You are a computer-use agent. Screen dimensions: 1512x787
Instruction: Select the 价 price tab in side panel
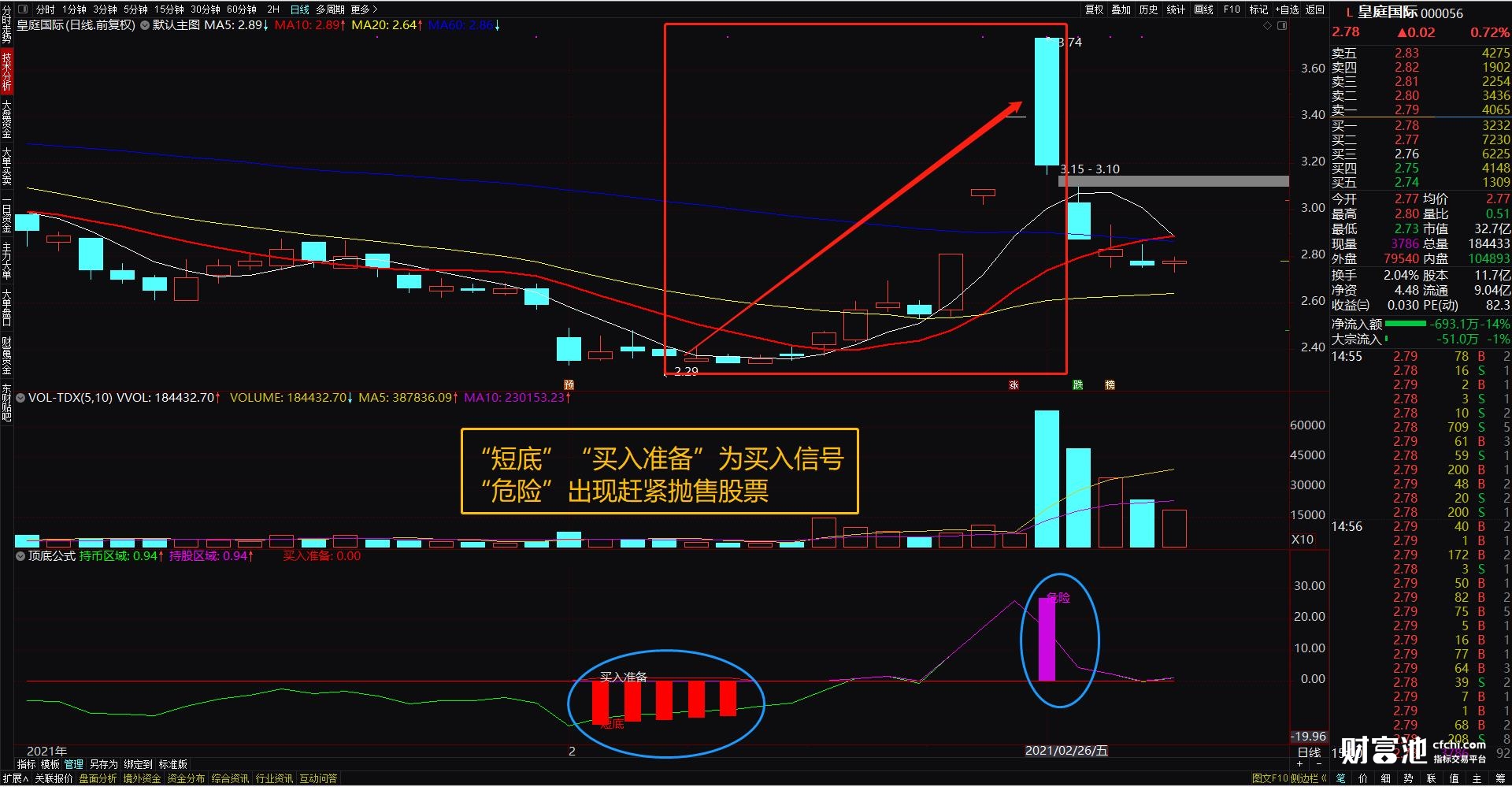pos(1363,779)
